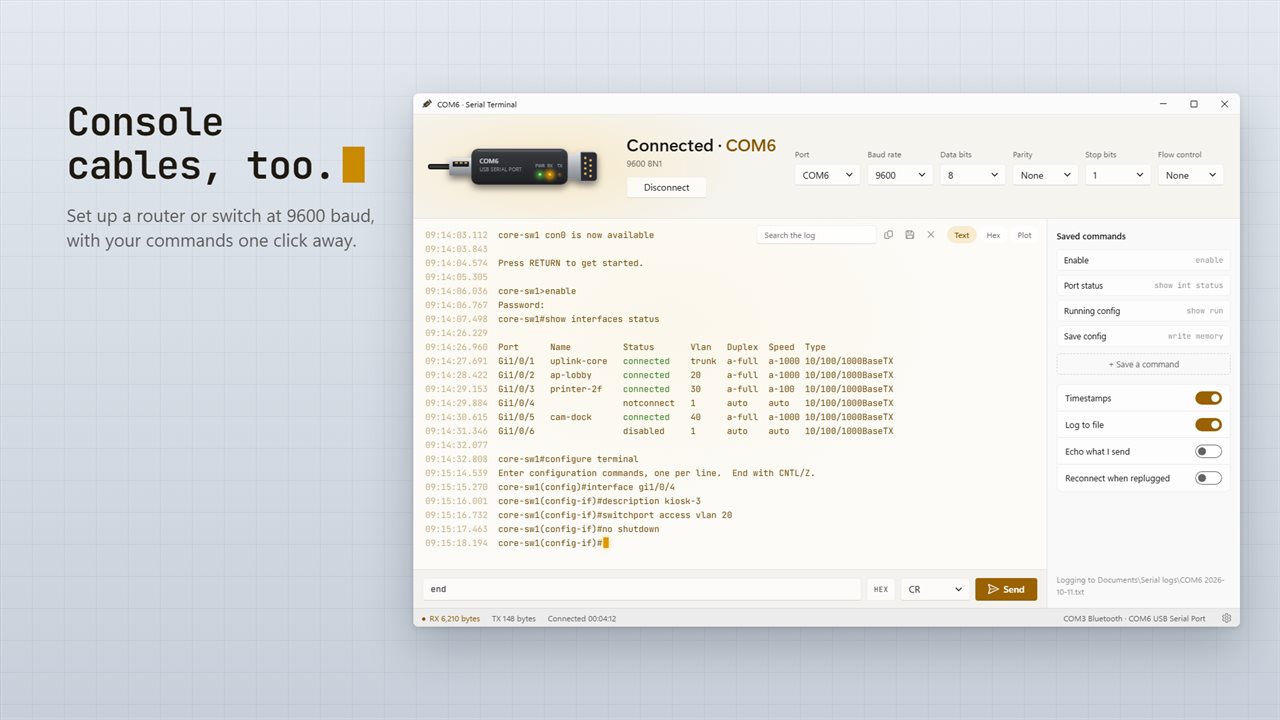Image resolution: width=1280 pixels, height=720 pixels.
Task: Click the USB serial adapter image
Action: [512, 168]
